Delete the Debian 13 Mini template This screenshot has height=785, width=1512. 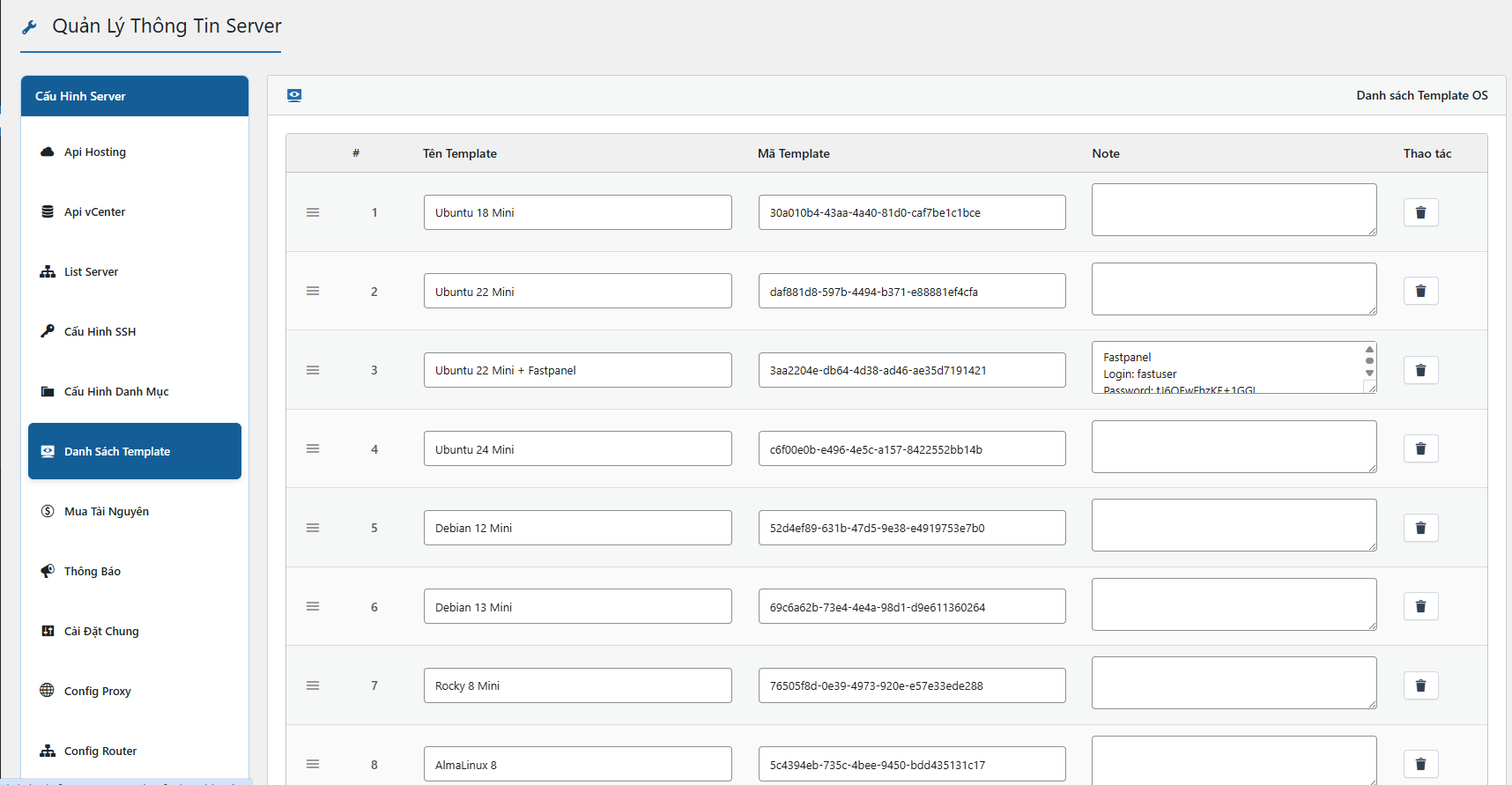point(1420,606)
